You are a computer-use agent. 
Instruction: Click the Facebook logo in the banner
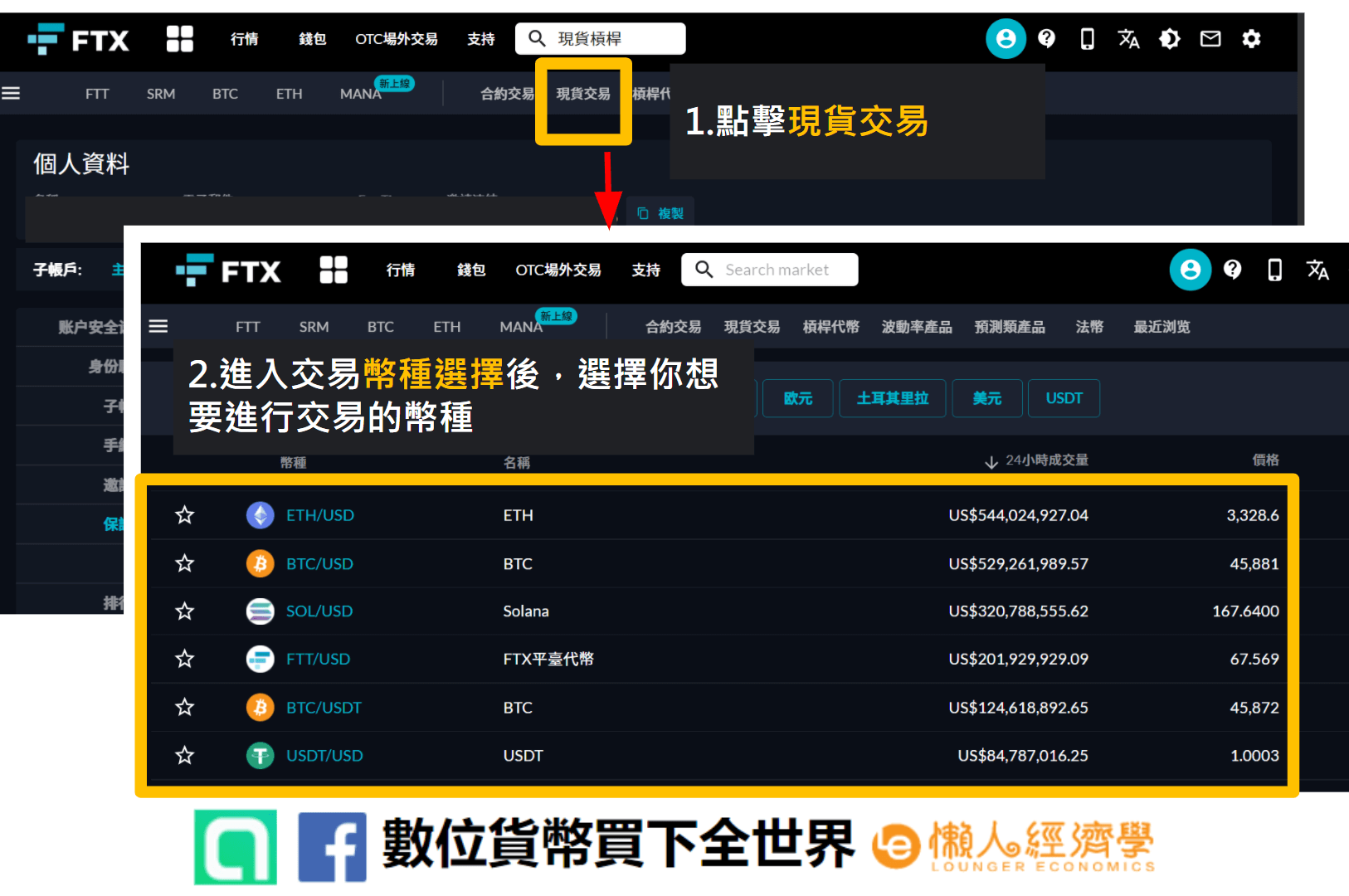[332, 847]
